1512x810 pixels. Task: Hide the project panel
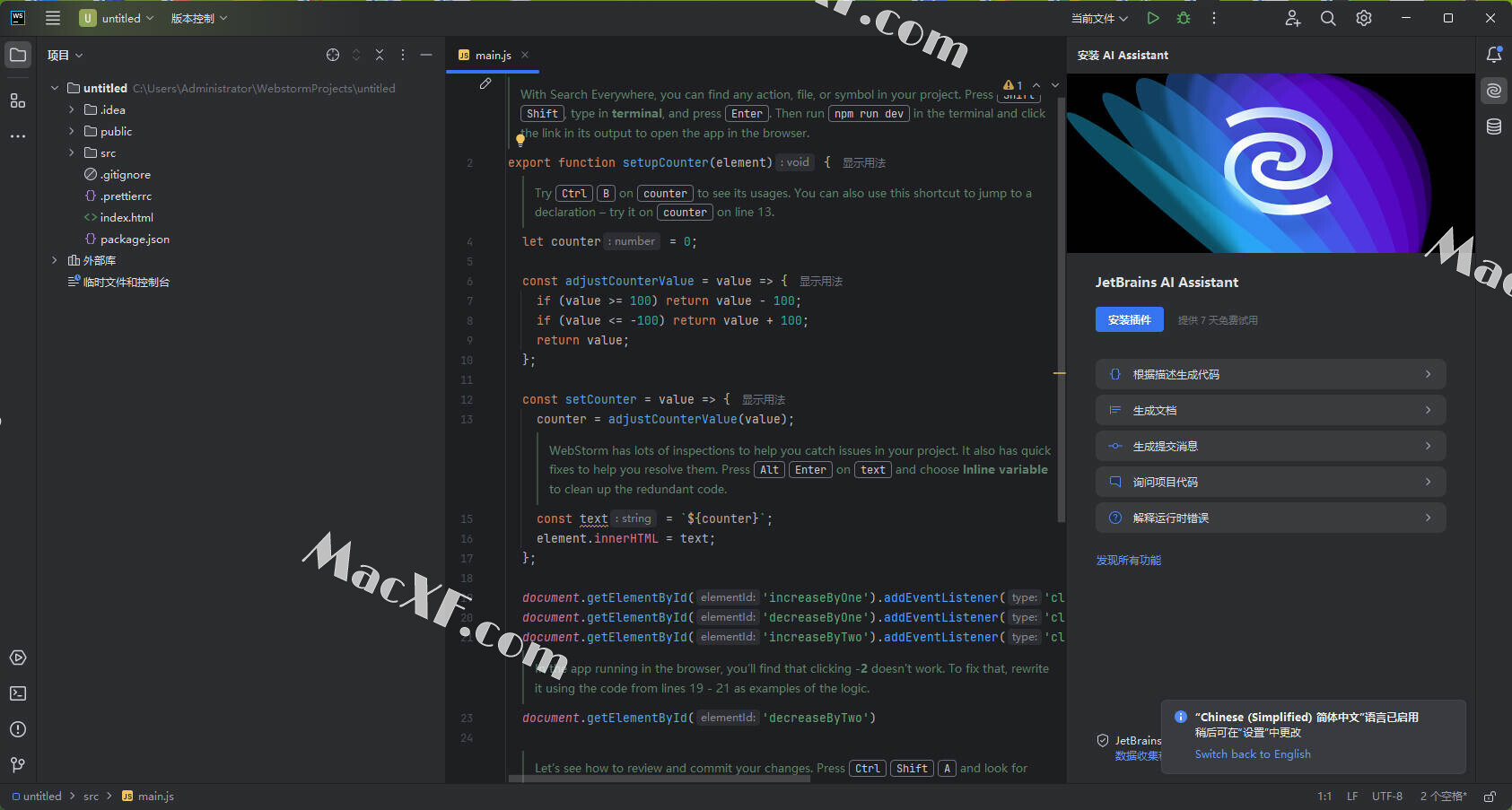[x=426, y=55]
